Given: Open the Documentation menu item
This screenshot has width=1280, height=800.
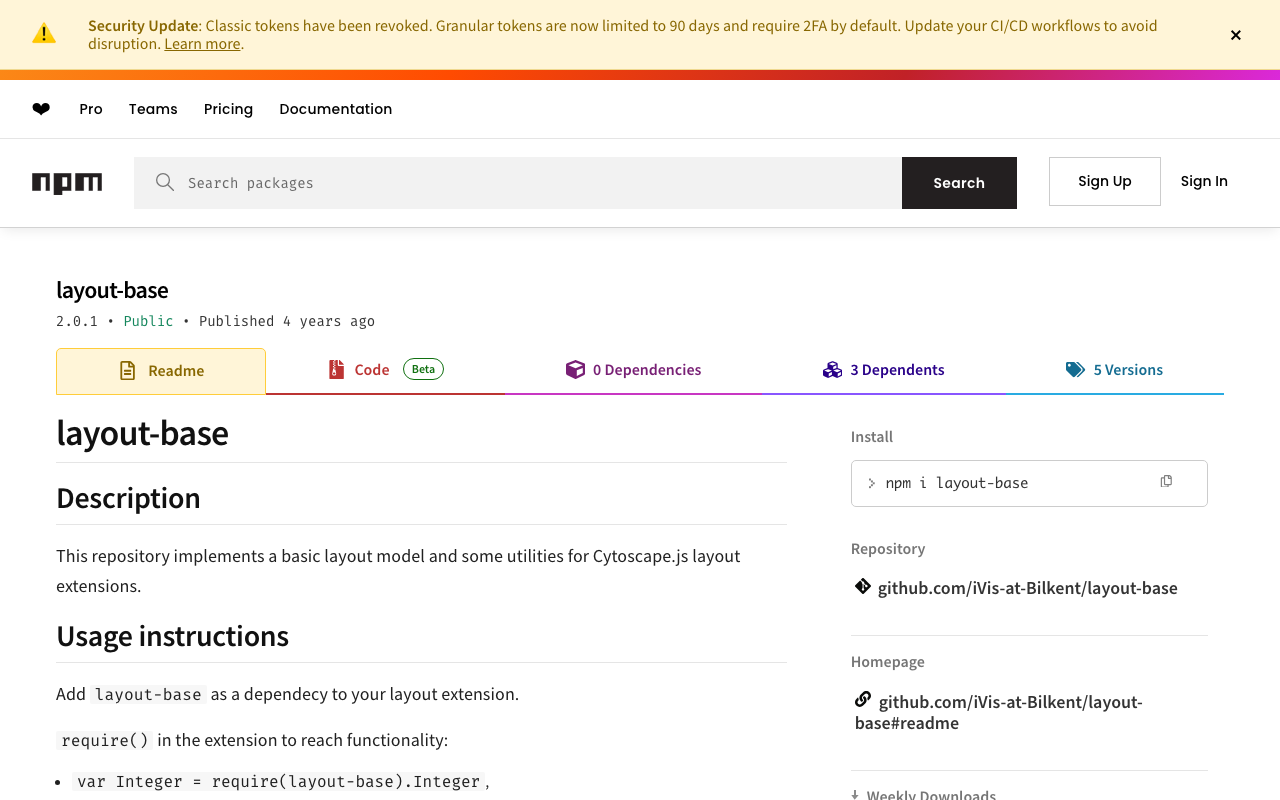Looking at the screenshot, I should (335, 109).
